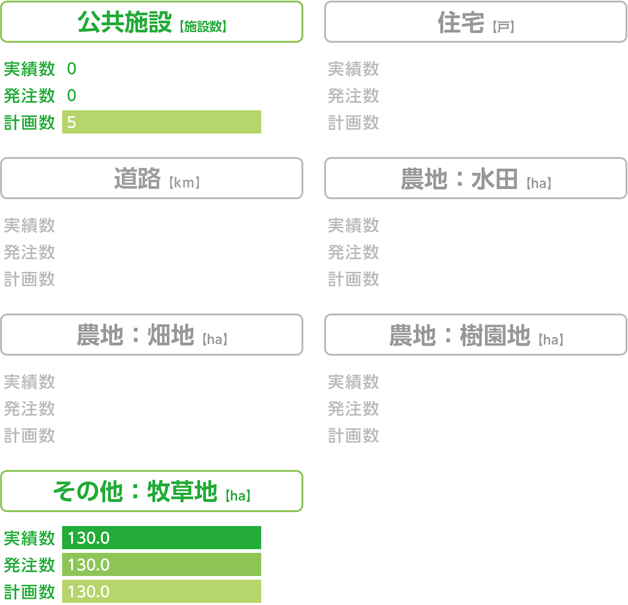Click the 牧草地 発注数 130.0 bar
The image size is (628, 605).
click(x=161, y=565)
